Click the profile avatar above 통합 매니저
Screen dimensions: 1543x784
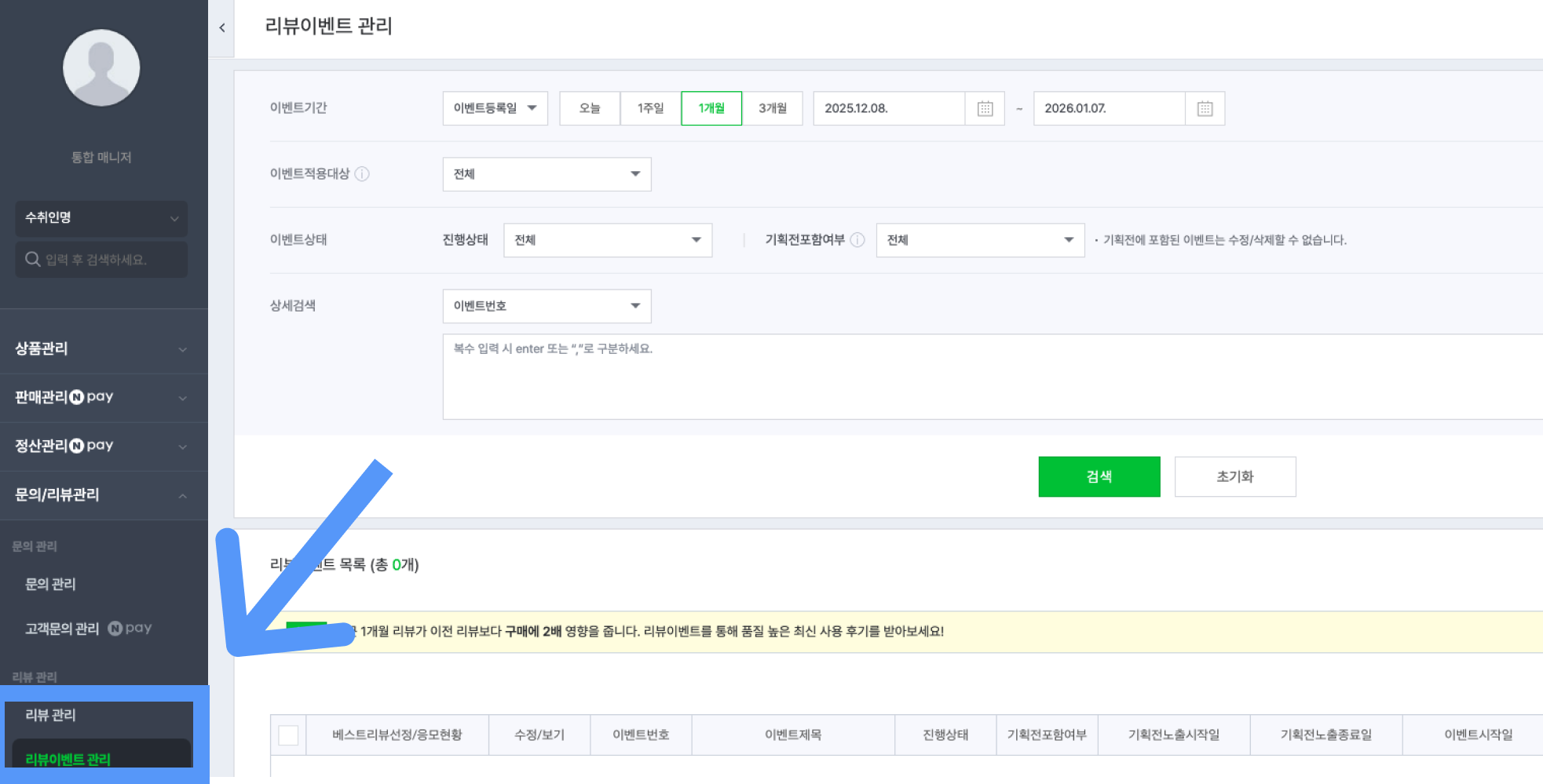tap(101, 68)
